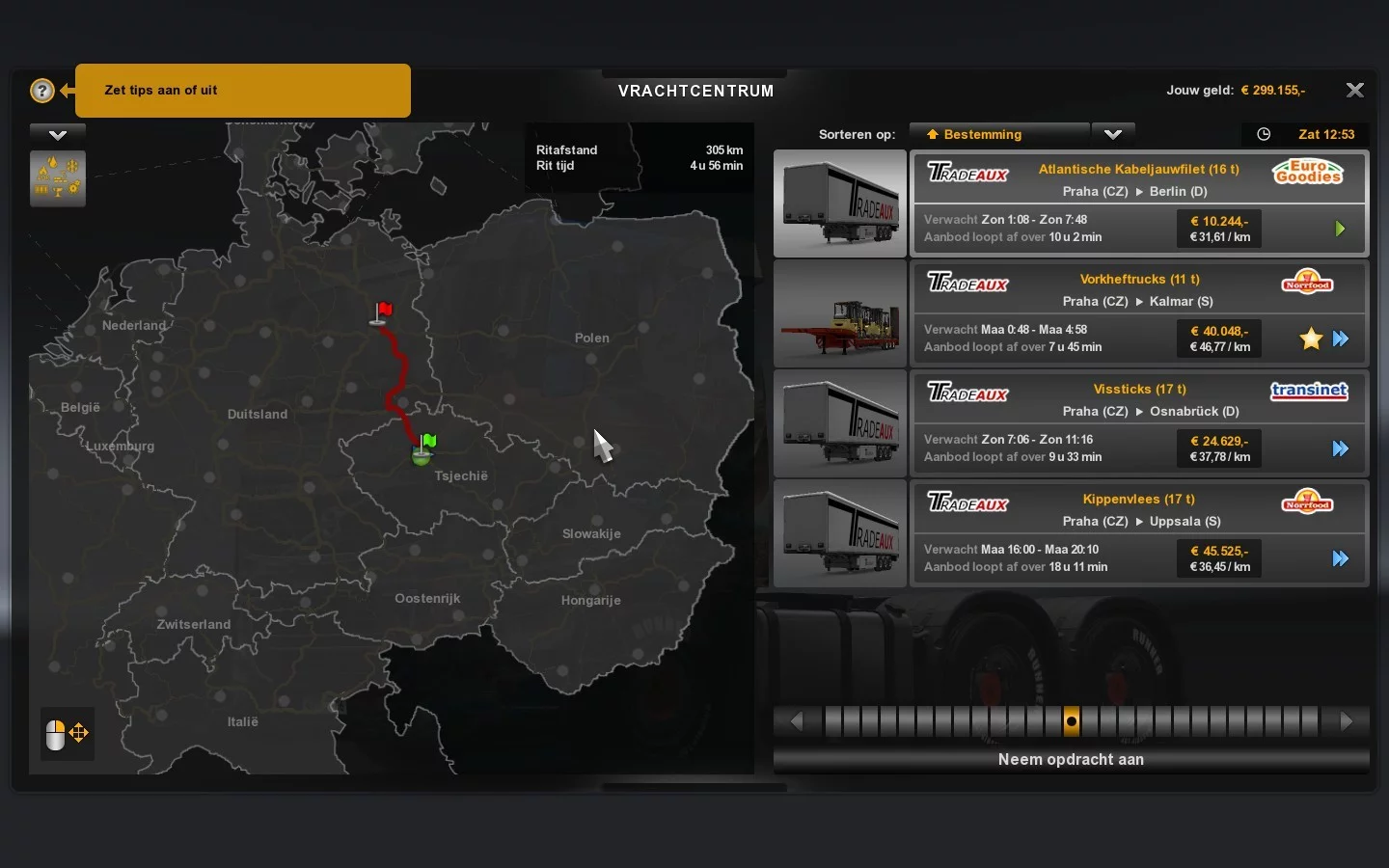Click the 'Zat 12:53' game time
This screenshot has width=1389, height=868.
pyautogui.click(x=1326, y=134)
